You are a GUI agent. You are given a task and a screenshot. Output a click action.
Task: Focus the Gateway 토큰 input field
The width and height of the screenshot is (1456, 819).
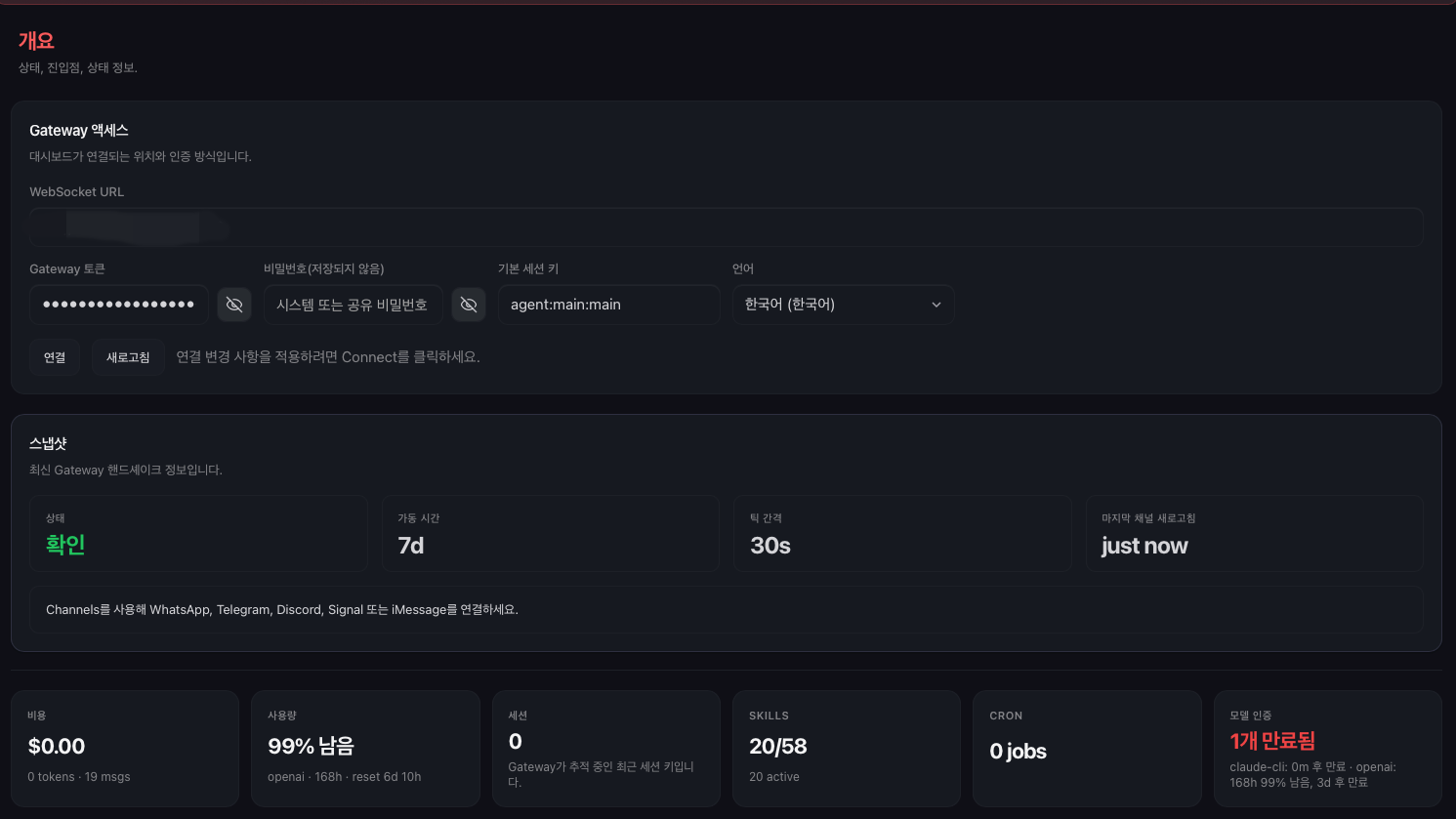click(119, 305)
